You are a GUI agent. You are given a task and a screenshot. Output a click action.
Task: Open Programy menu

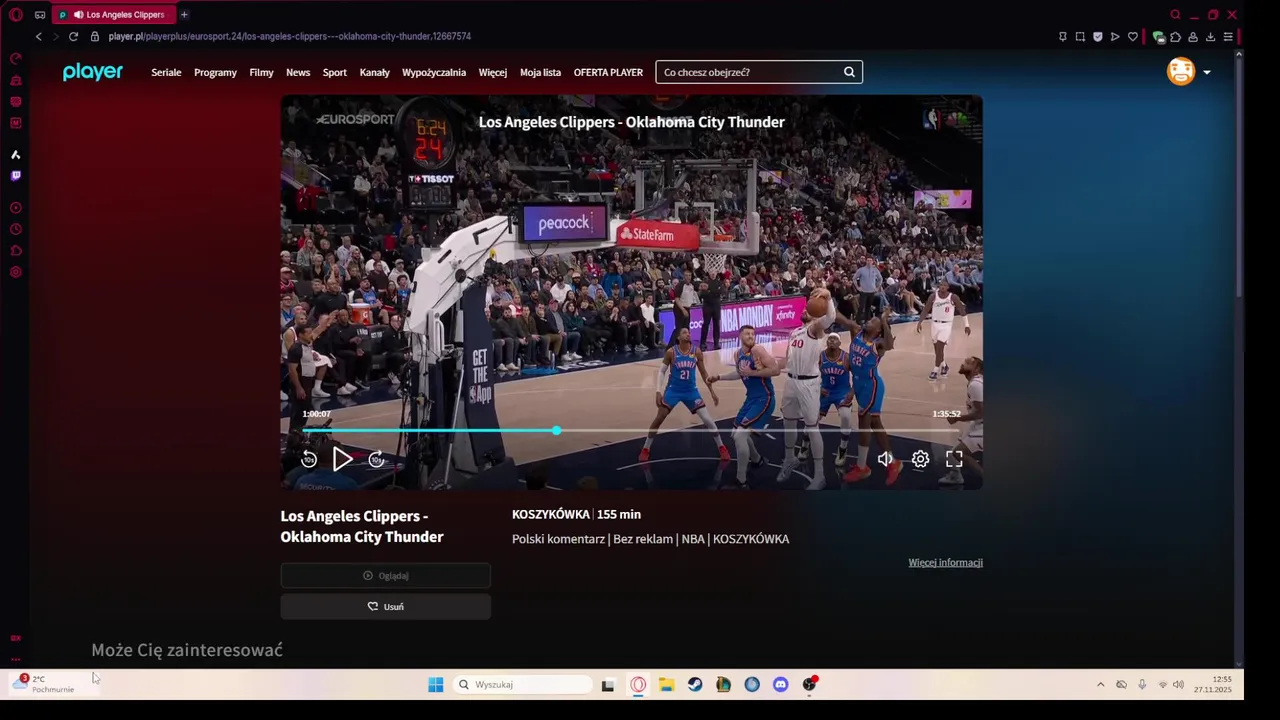(x=215, y=72)
